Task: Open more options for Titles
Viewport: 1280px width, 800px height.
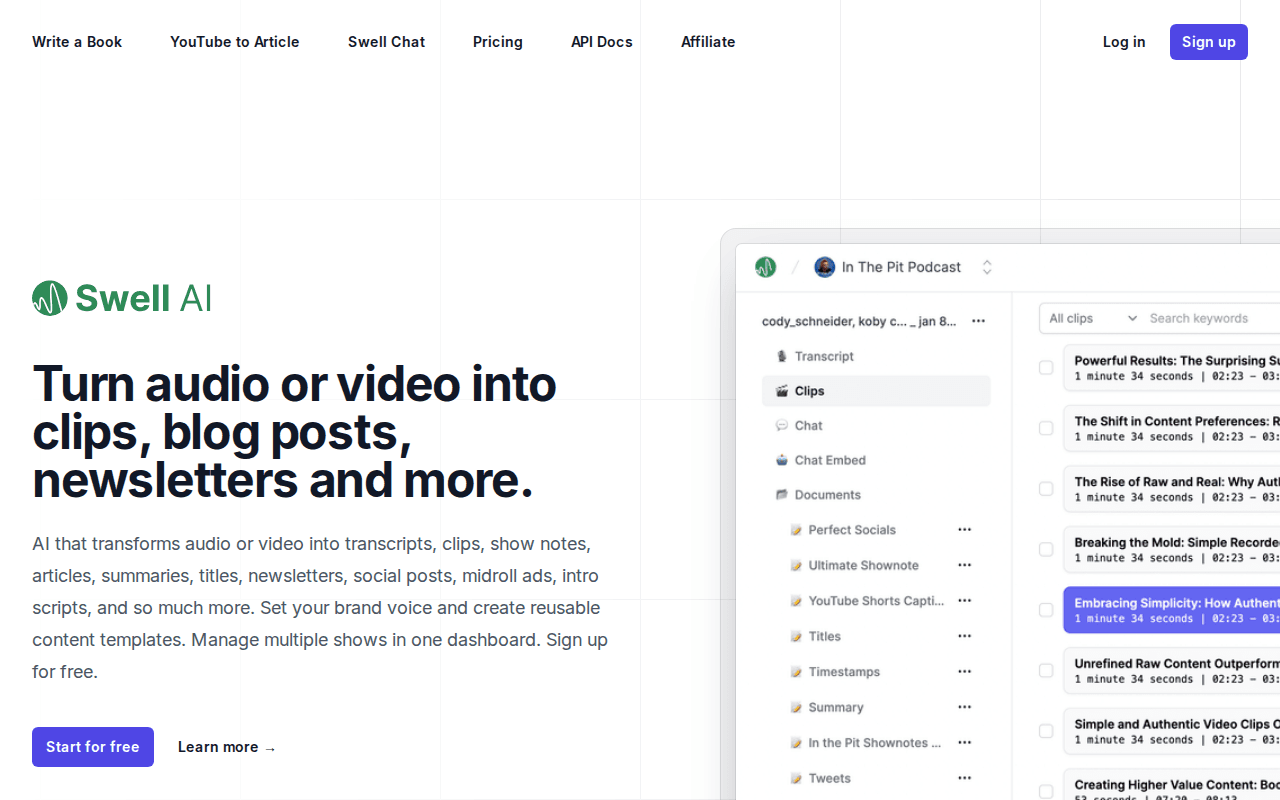Action: click(965, 636)
